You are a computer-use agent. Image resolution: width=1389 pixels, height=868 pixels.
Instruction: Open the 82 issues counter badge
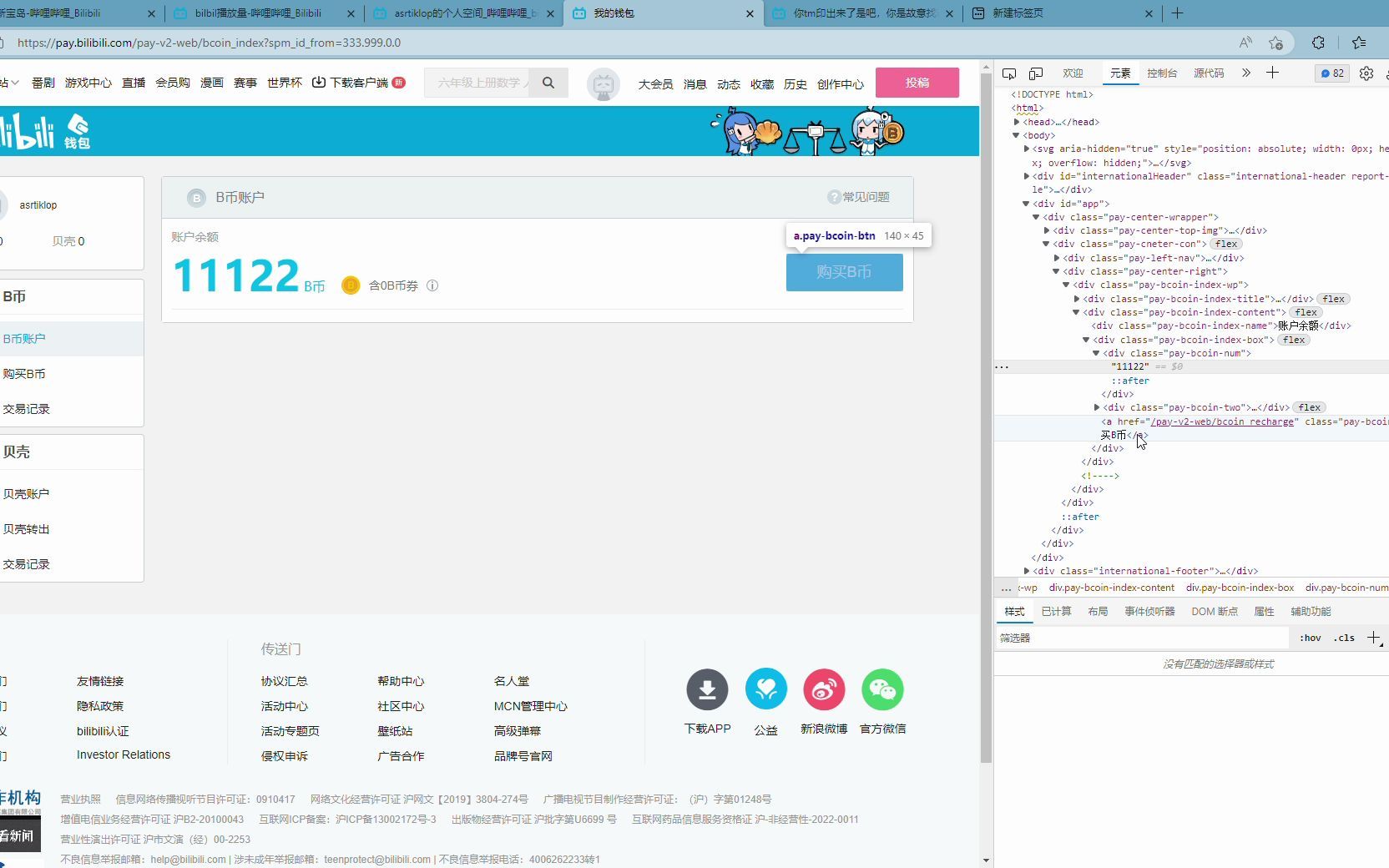point(1332,73)
